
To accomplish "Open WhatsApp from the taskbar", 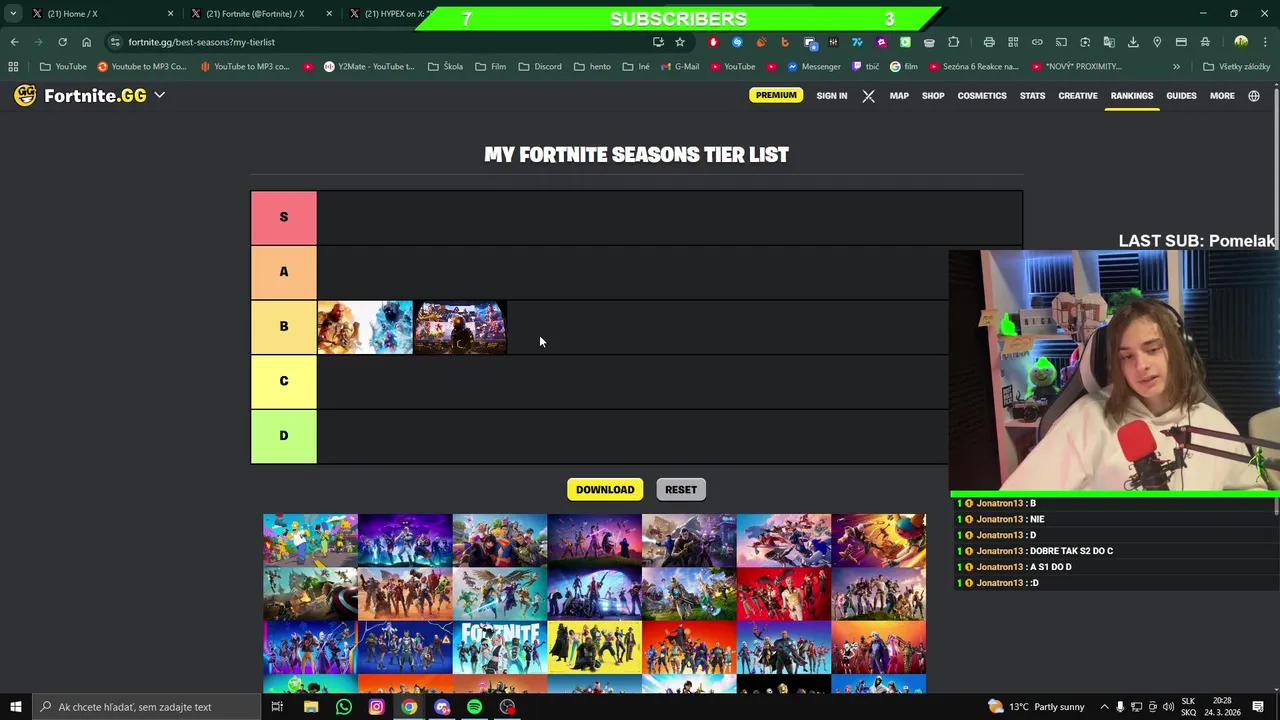I will pyautogui.click(x=343, y=707).
